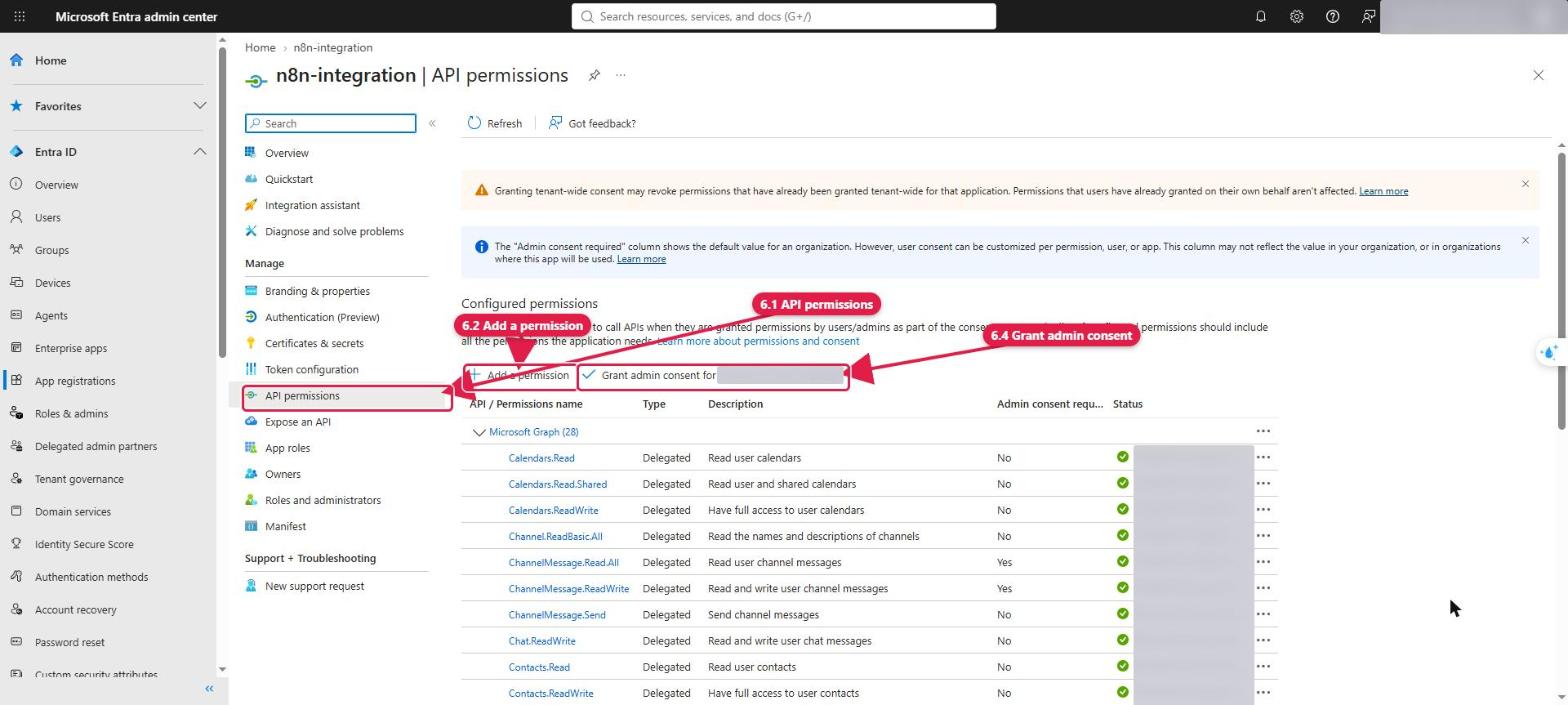Click the resource menu Search field

[330, 123]
